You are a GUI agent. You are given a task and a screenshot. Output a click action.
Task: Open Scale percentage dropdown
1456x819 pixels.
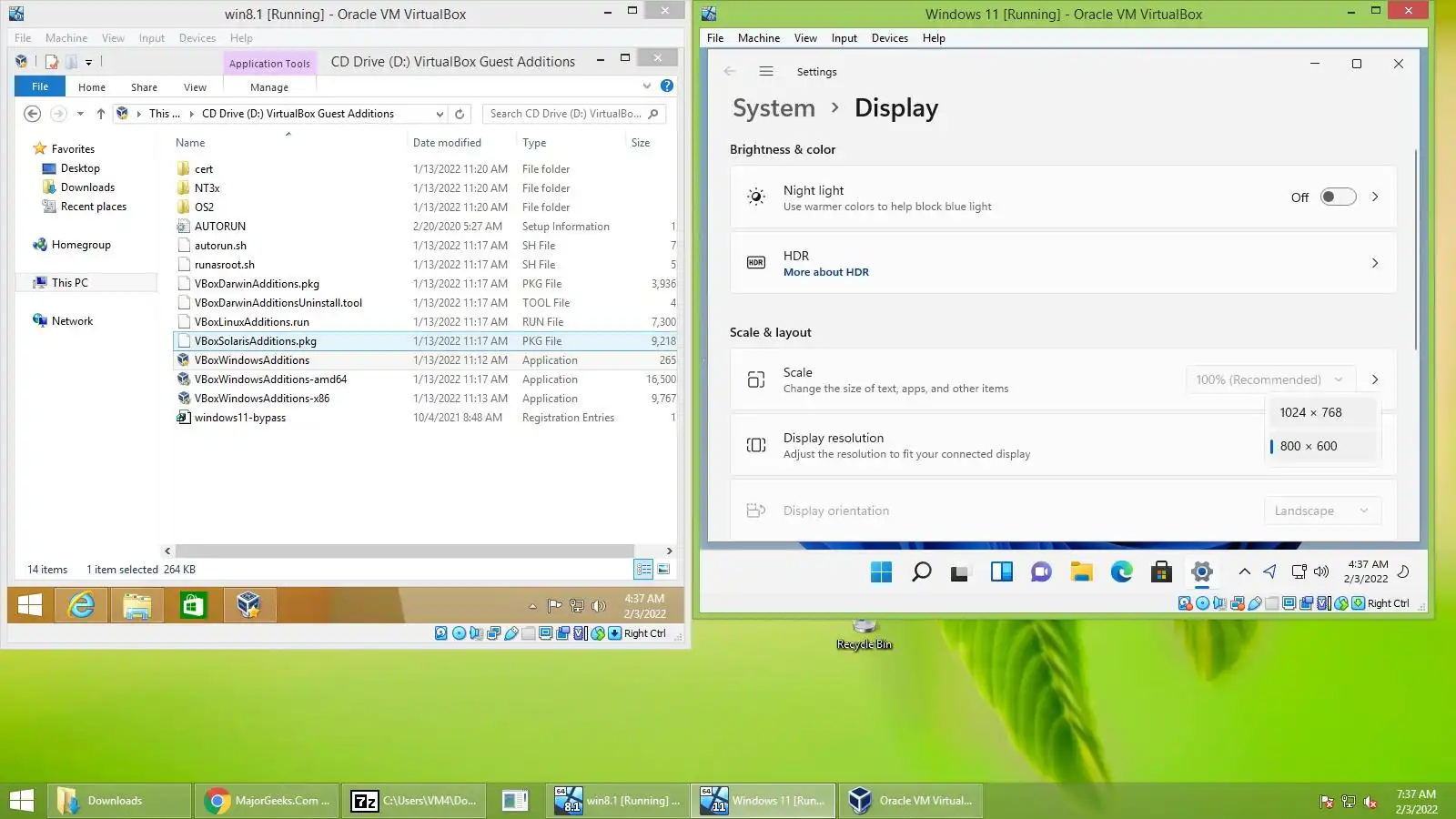pos(1270,379)
